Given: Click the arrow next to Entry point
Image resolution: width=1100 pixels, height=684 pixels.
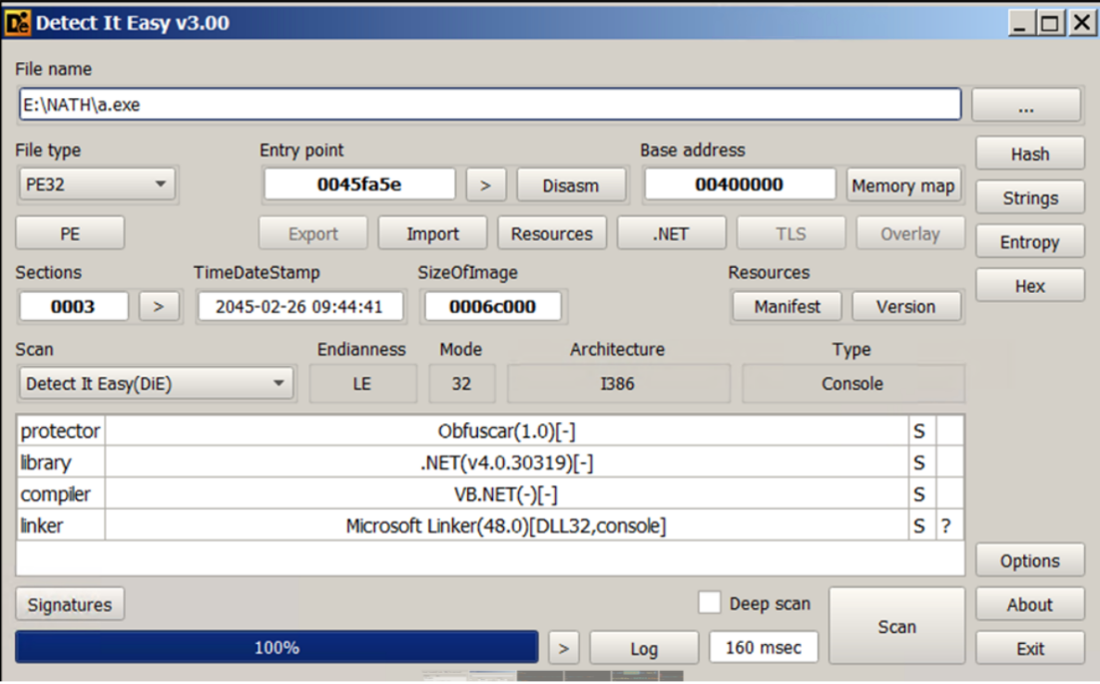Looking at the screenshot, I should [x=486, y=185].
